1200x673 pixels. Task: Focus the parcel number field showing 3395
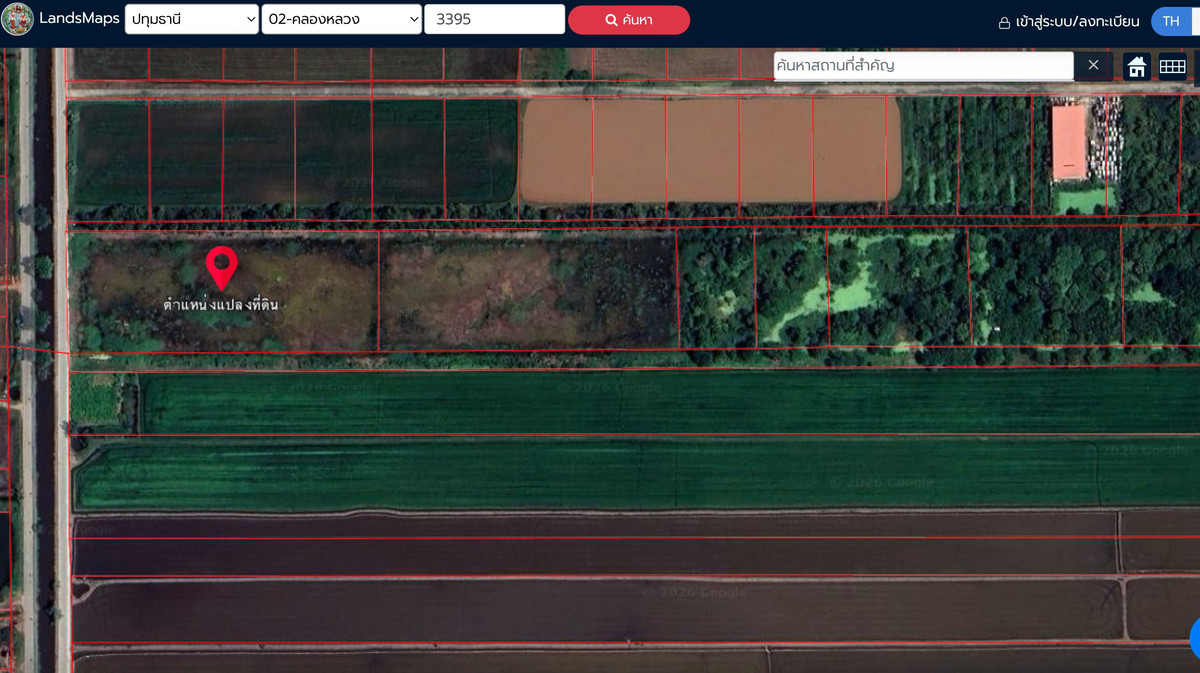coord(494,19)
